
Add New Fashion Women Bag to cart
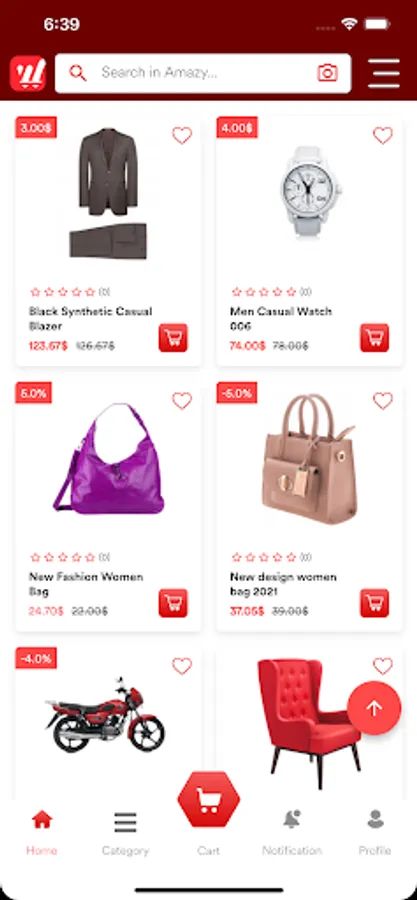173,603
